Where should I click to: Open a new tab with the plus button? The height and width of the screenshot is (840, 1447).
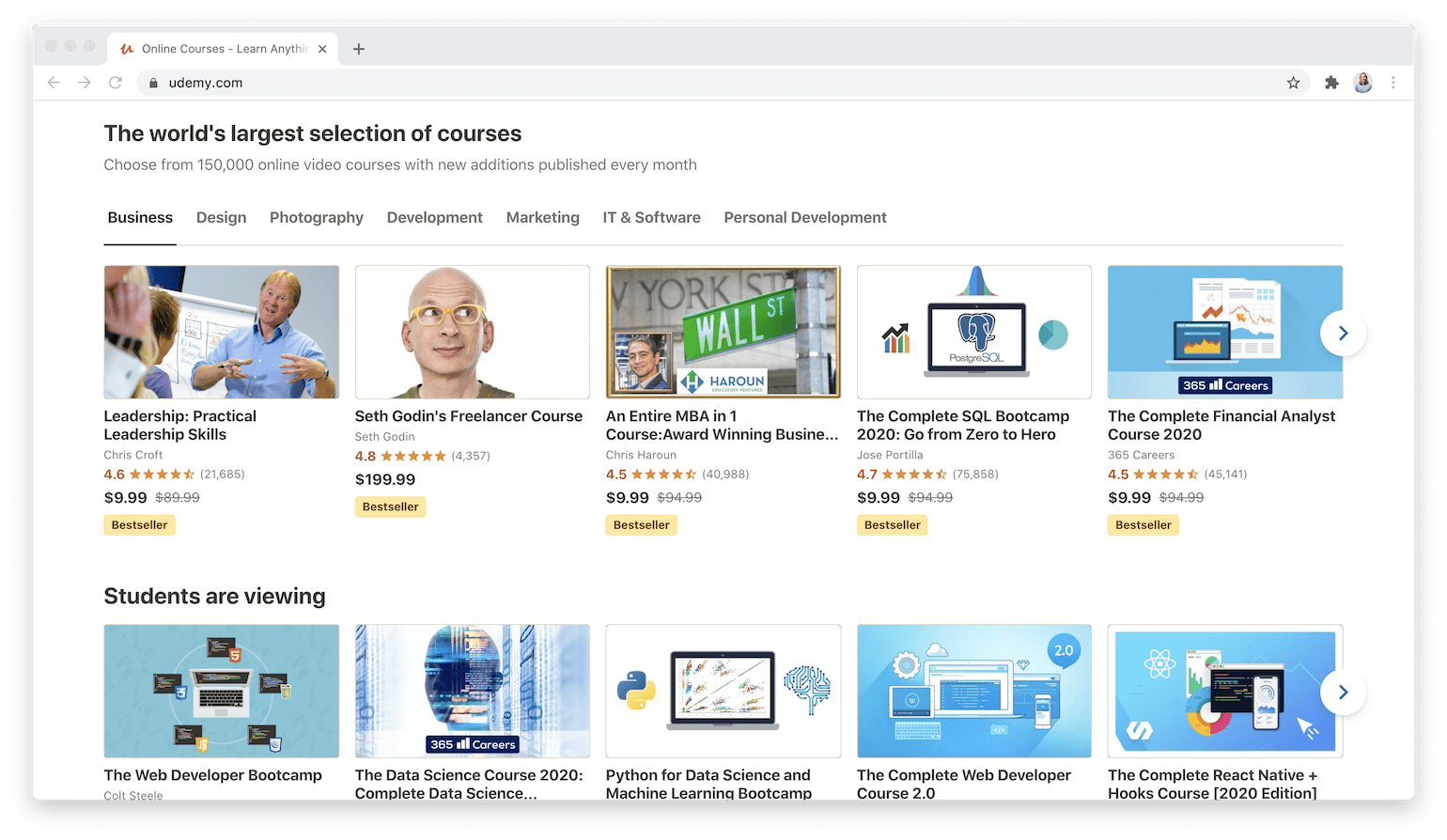[359, 49]
